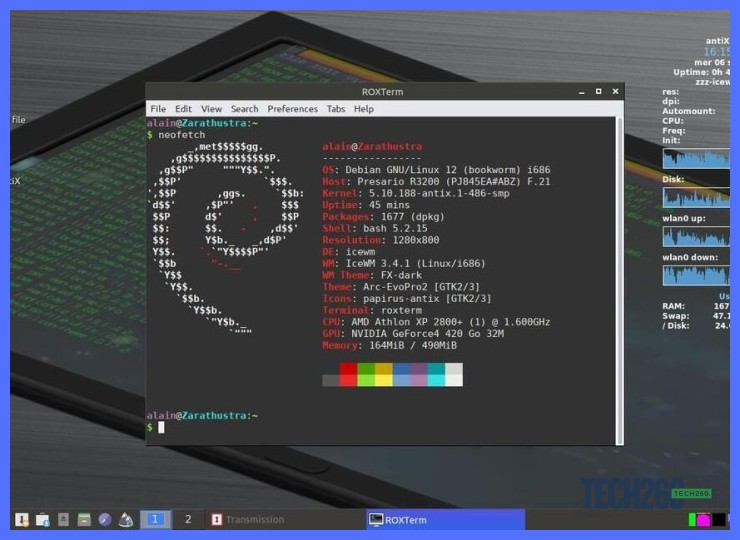The image size is (740, 540).
Task: Open the Preferences menu in ROXTerm
Action: [292, 109]
